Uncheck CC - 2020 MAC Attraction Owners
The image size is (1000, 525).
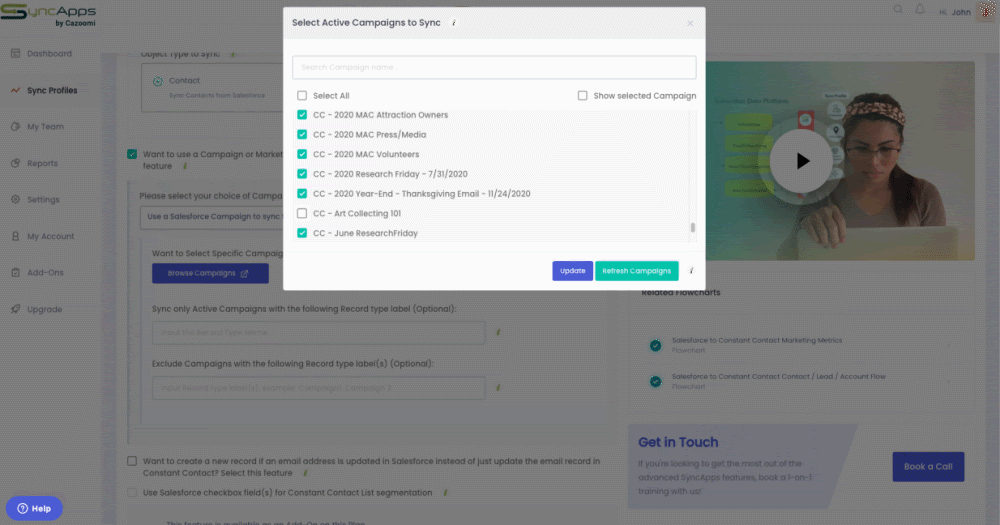pos(302,115)
